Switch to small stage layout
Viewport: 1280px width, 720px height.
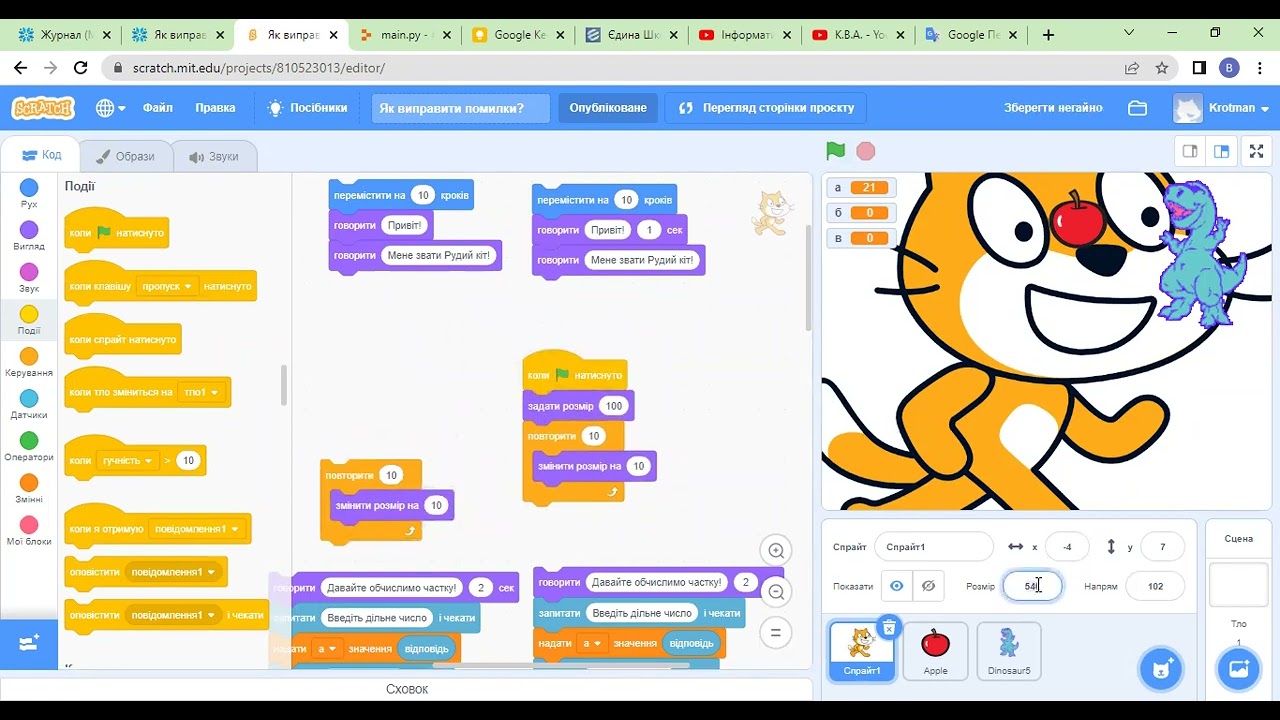click(1190, 152)
